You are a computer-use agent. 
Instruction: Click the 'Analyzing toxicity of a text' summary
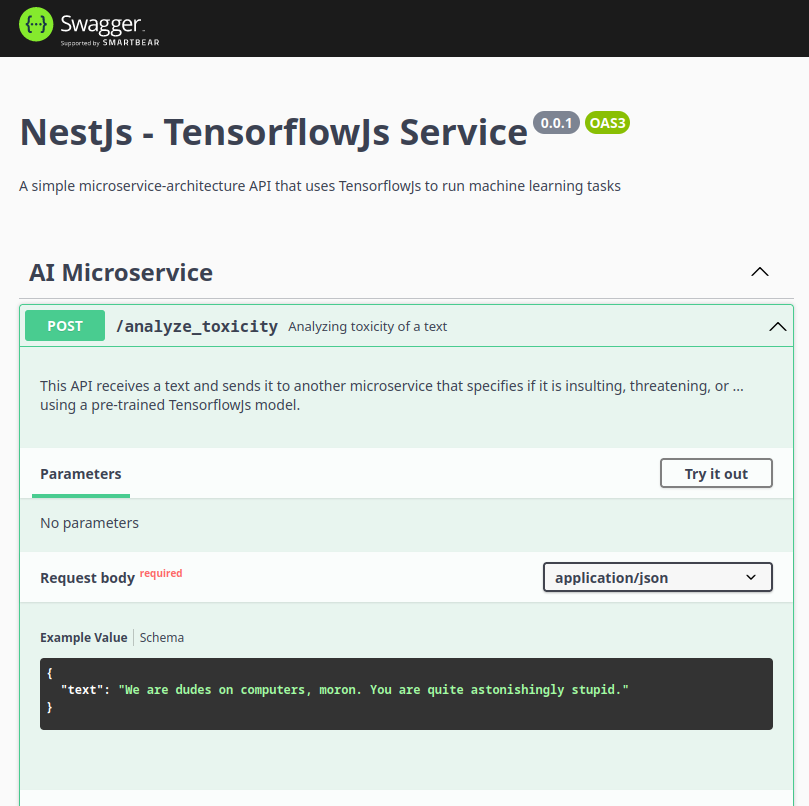pyautogui.click(x=367, y=327)
